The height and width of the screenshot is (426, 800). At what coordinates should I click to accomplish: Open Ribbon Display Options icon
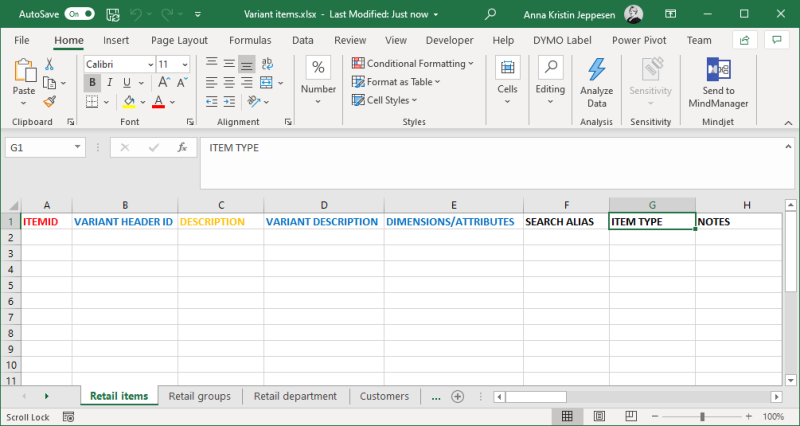(670, 14)
